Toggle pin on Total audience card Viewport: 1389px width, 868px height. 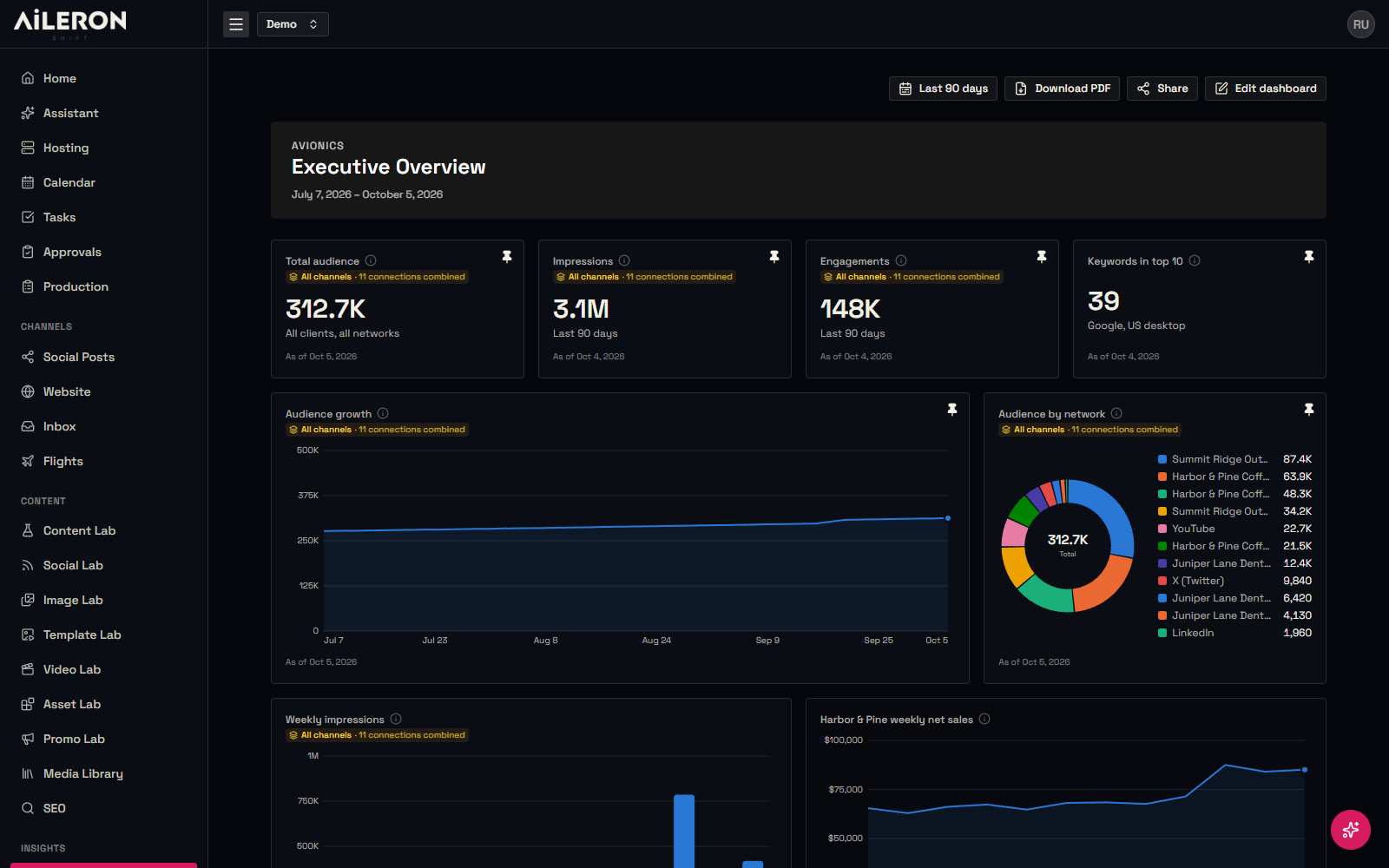(507, 257)
